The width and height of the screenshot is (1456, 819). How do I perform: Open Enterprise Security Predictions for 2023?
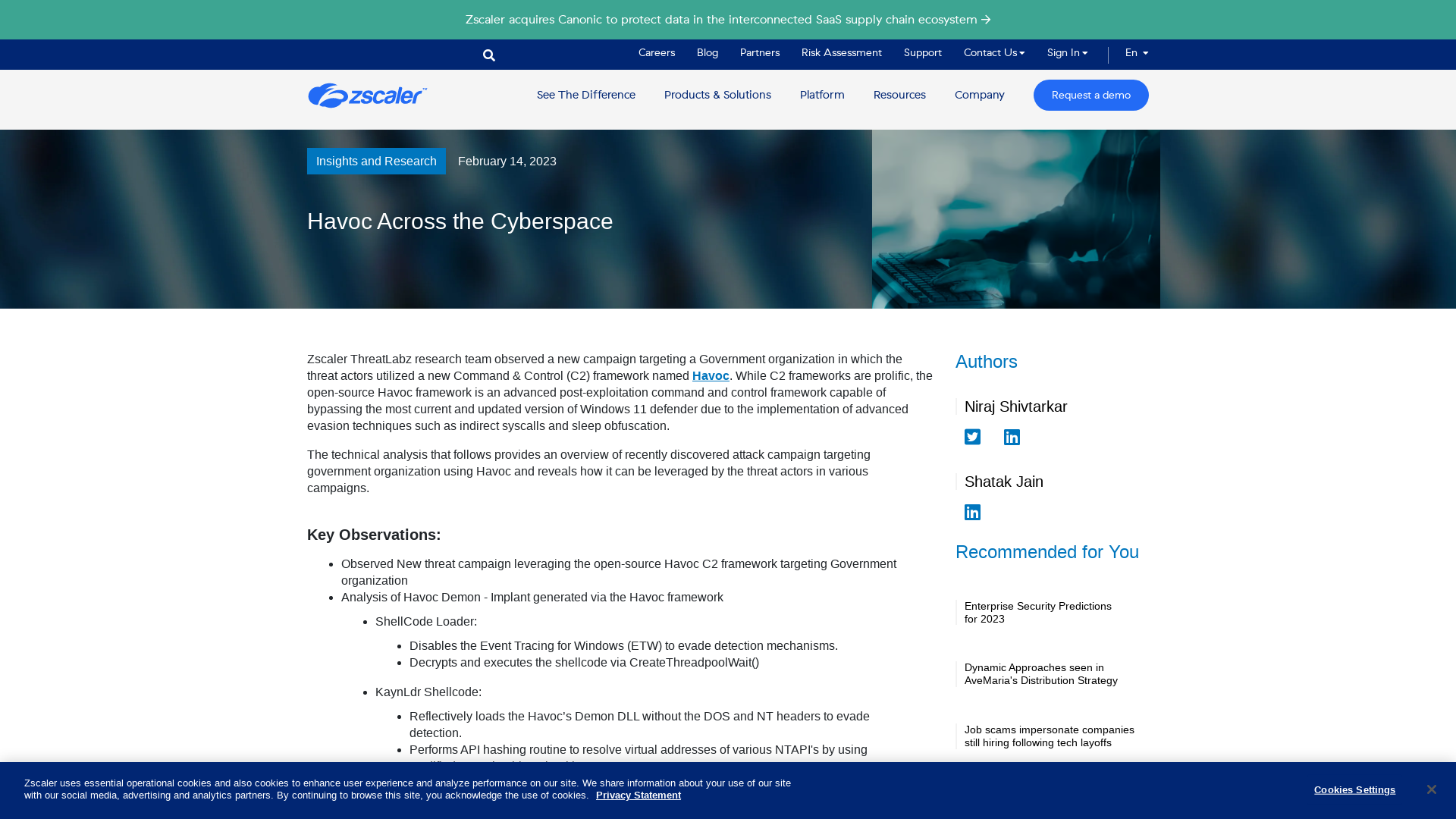[1038, 612]
